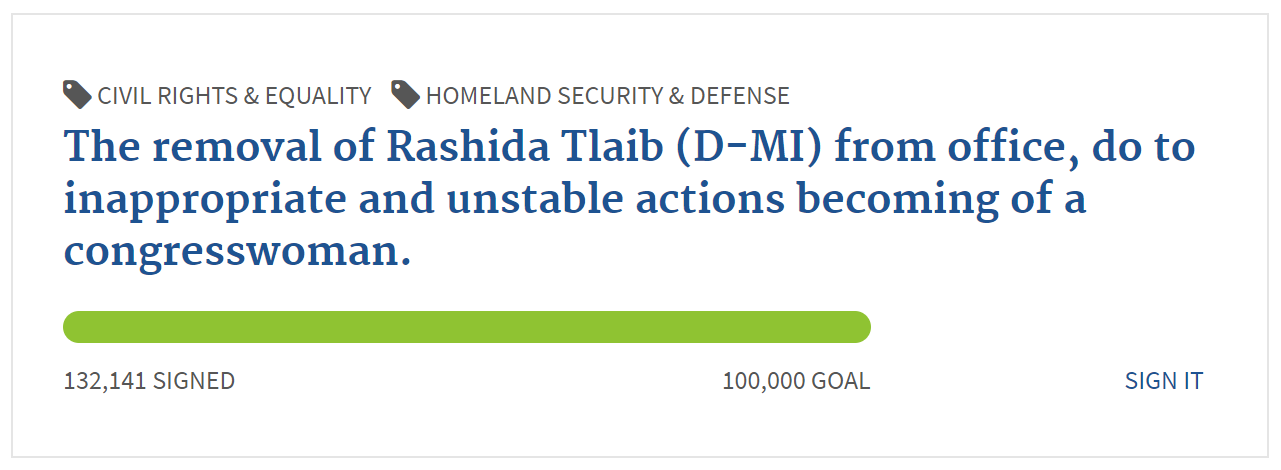Open the Civil Rights & Equality category
1281x470 pixels.
(234, 96)
